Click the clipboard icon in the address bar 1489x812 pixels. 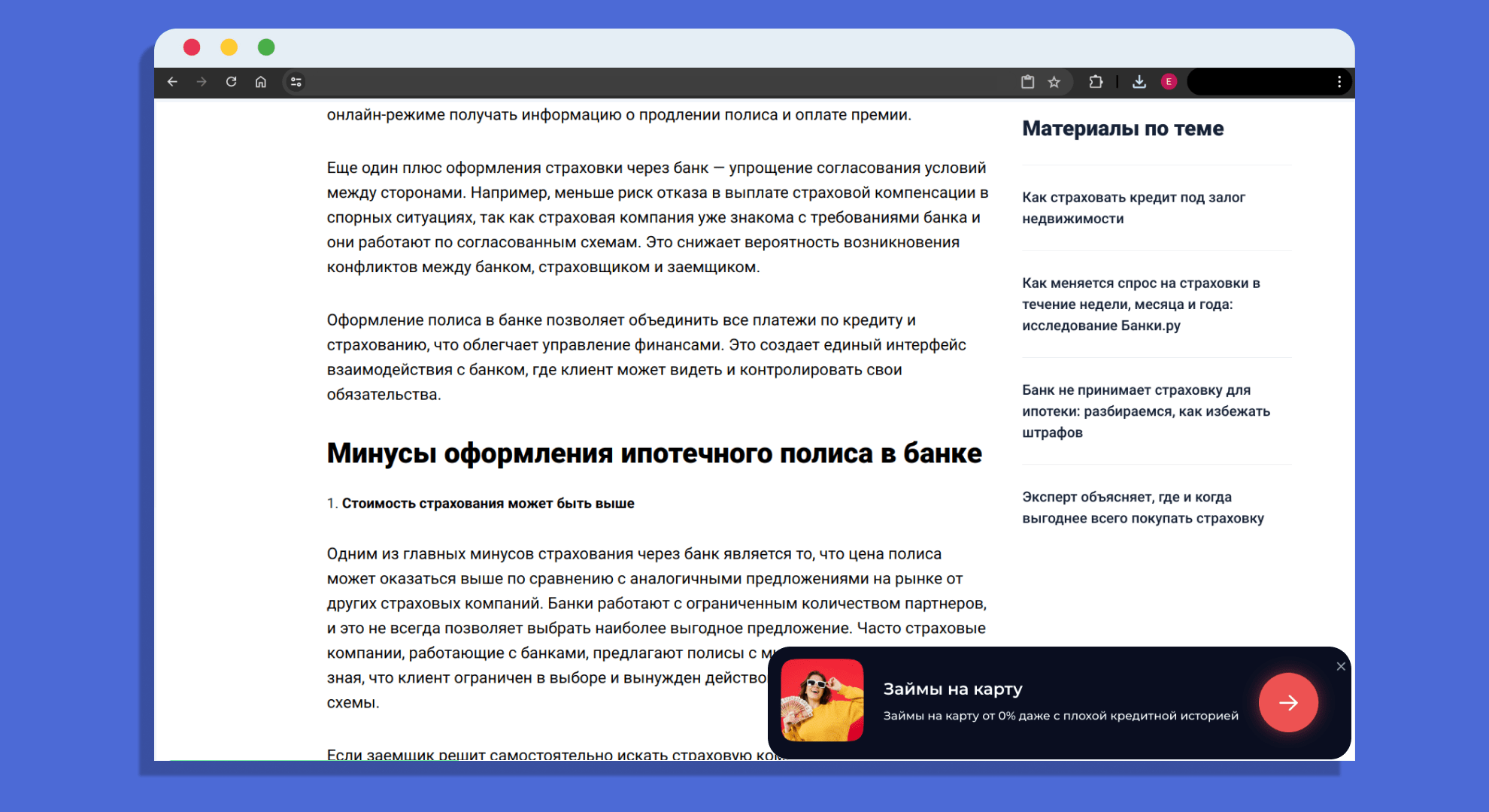[1027, 82]
